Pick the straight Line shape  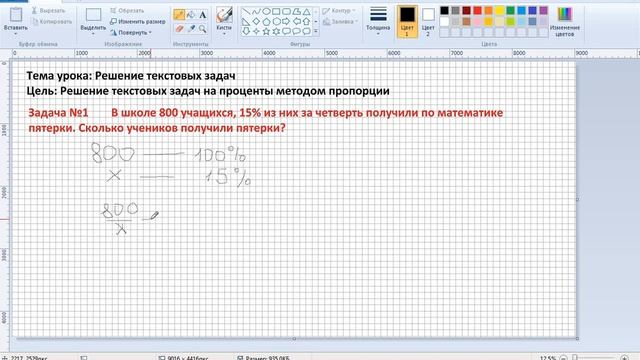pyautogui.click(x=246, y=12)
